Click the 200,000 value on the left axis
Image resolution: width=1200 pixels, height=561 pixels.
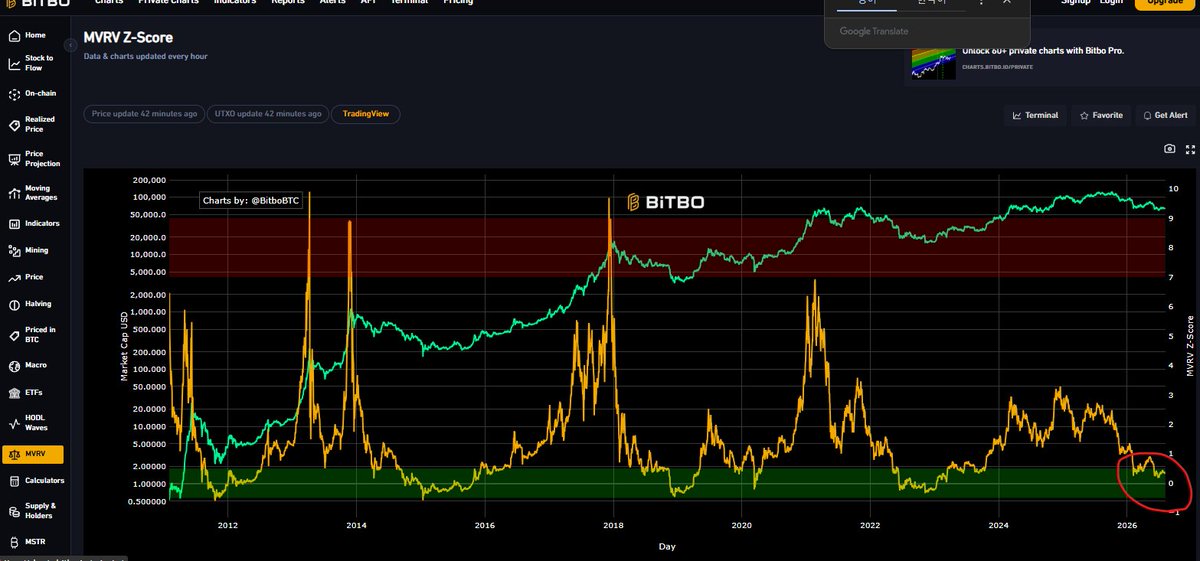[x=148, y=180]
